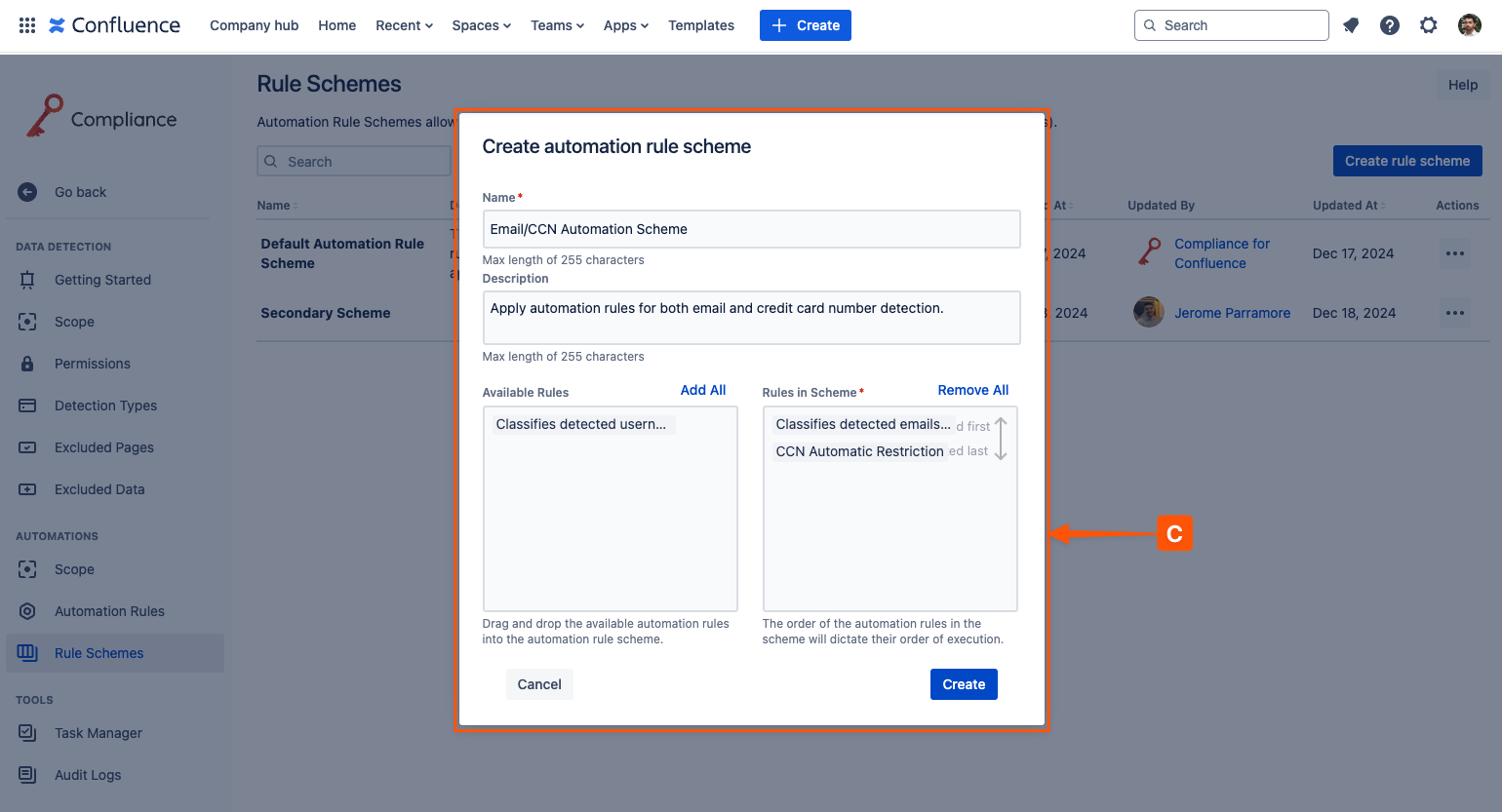The width and height of the screenshot is (1502, 812).
Task: Open the Templates menu item
Action: coord(700,25)
